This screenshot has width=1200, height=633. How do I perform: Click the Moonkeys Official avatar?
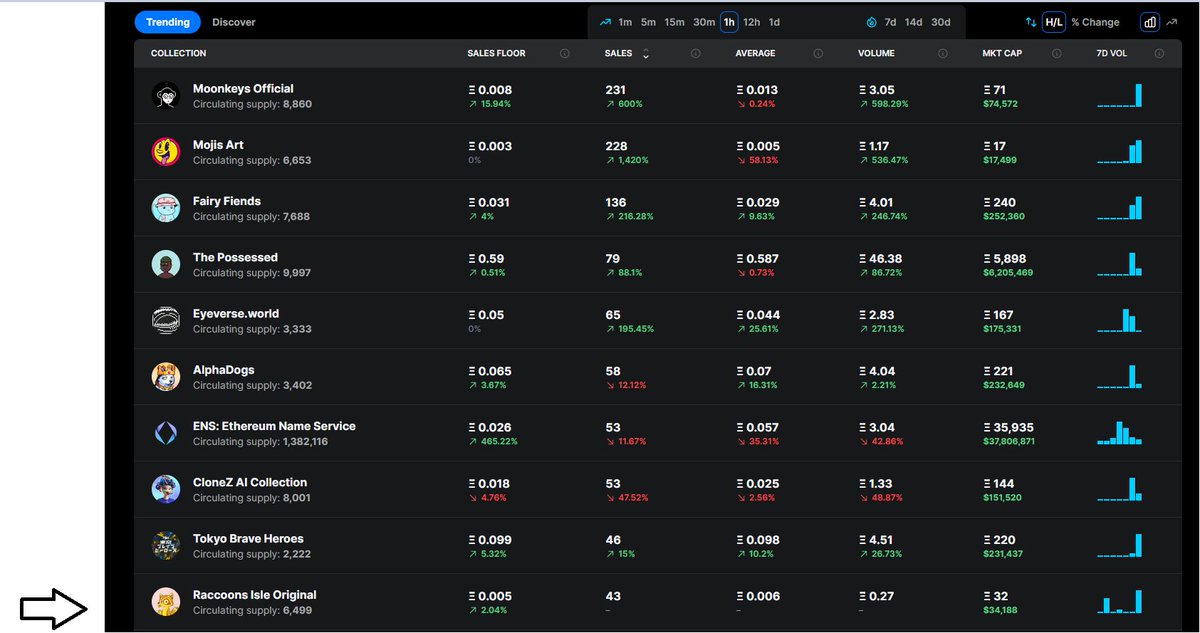tap(165, 96)
